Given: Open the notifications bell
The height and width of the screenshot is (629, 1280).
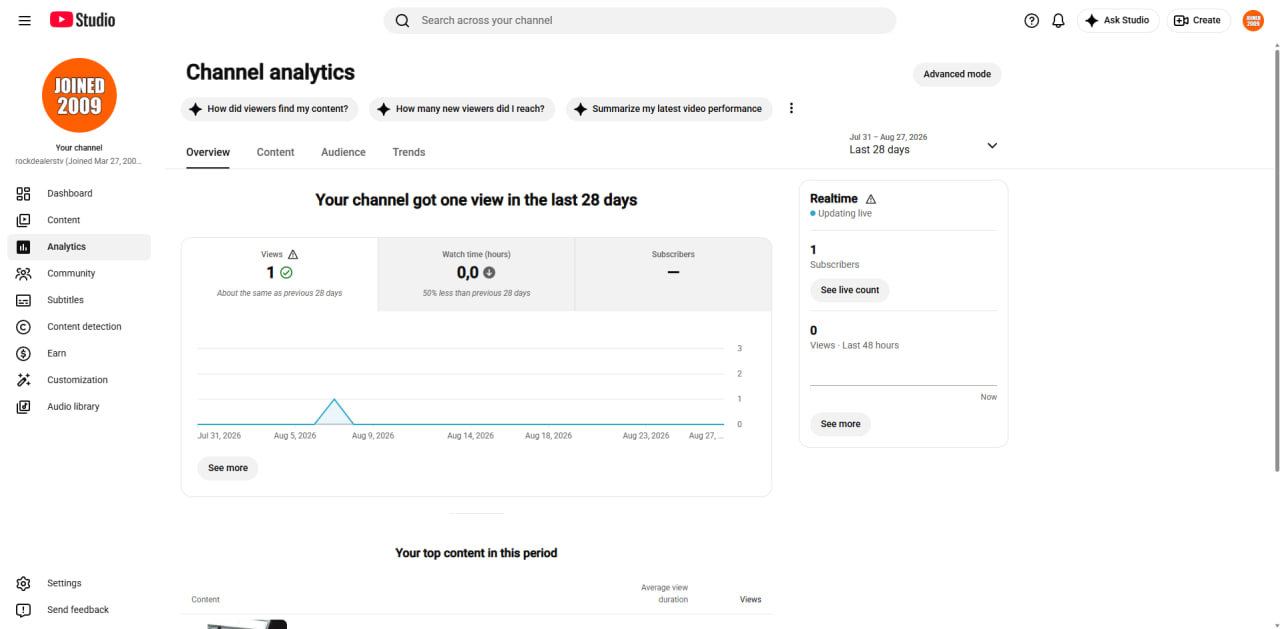Looking at the screenshot, I should [1058, 20].
